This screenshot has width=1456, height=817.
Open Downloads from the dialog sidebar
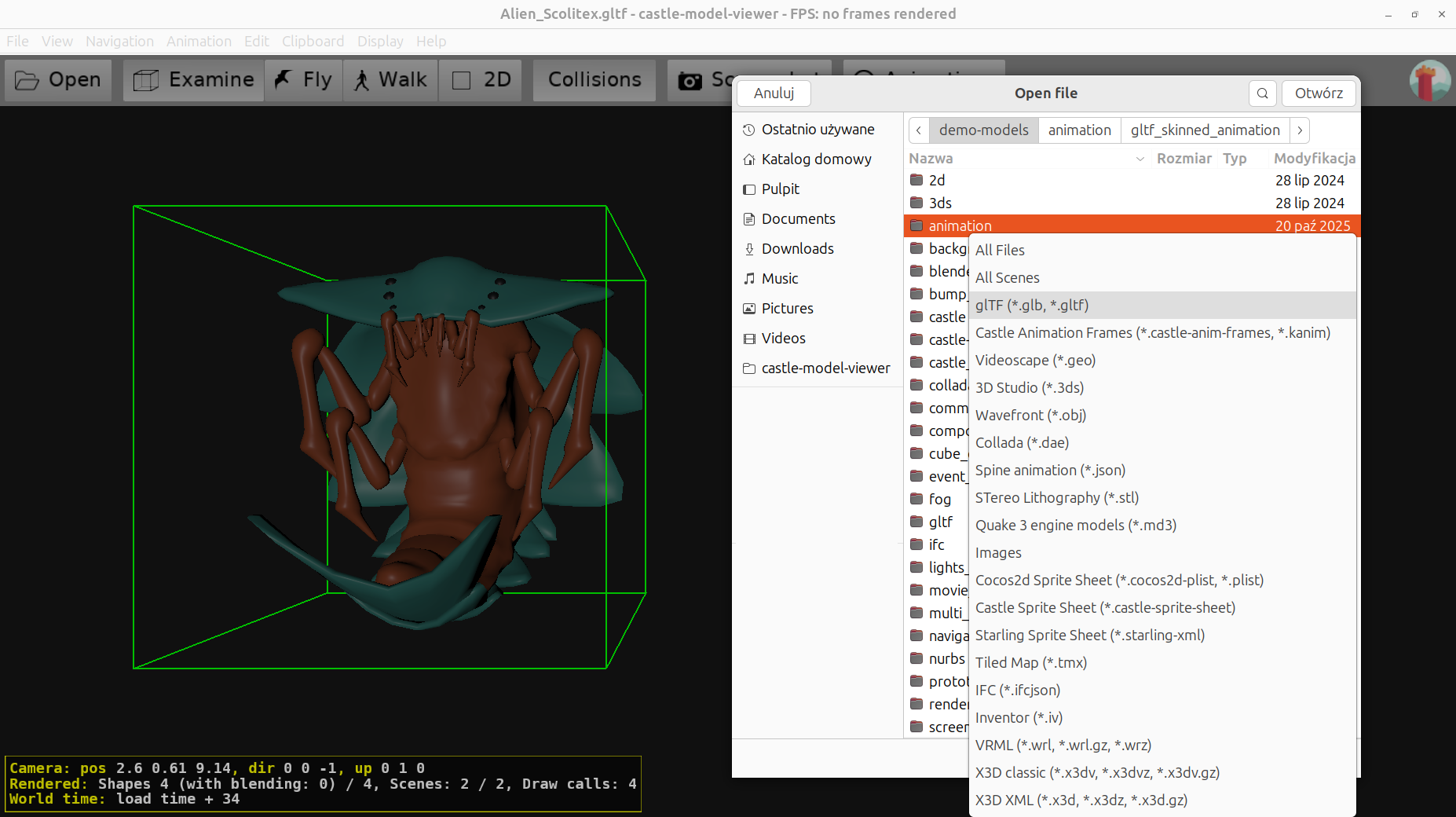(797, 248)
